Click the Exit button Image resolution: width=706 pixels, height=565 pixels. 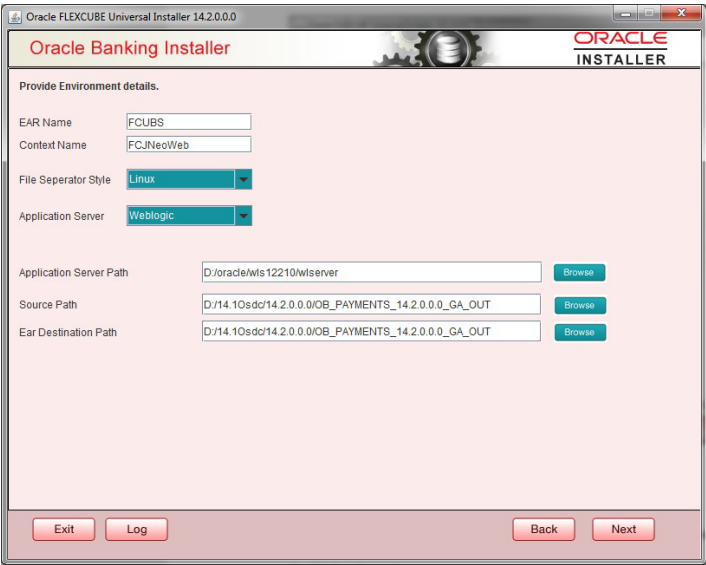(64, 529)
